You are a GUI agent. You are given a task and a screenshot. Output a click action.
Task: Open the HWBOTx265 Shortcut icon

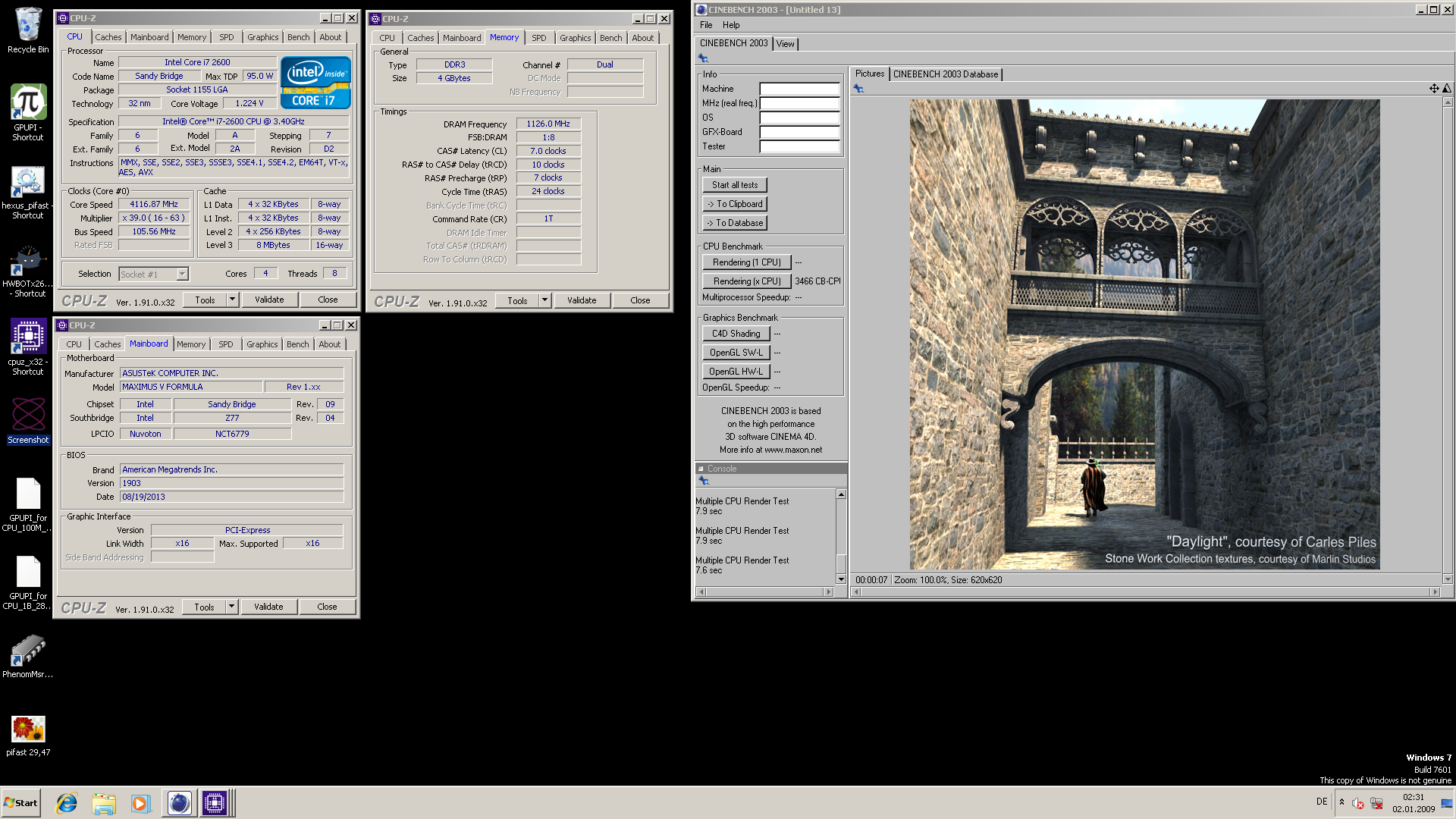tap(28, 271)
